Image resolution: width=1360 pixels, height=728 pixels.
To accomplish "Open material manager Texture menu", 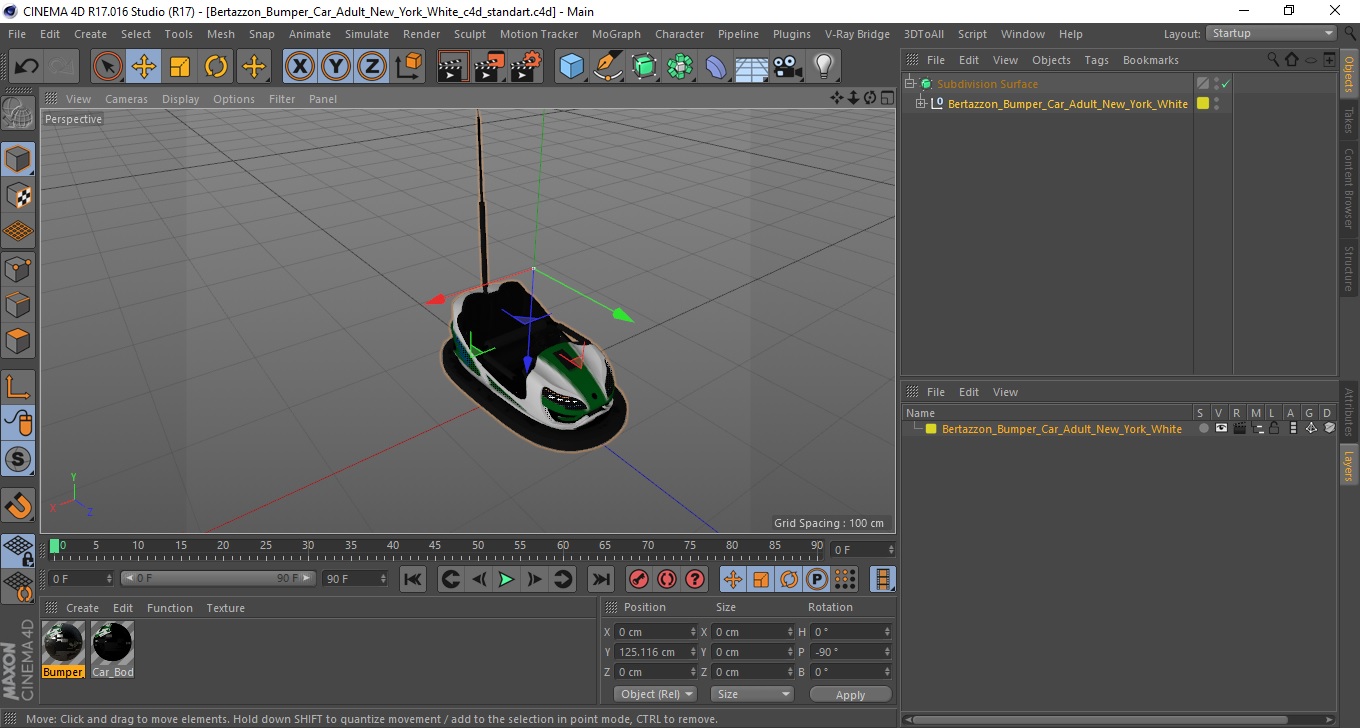I will point(225,608).
